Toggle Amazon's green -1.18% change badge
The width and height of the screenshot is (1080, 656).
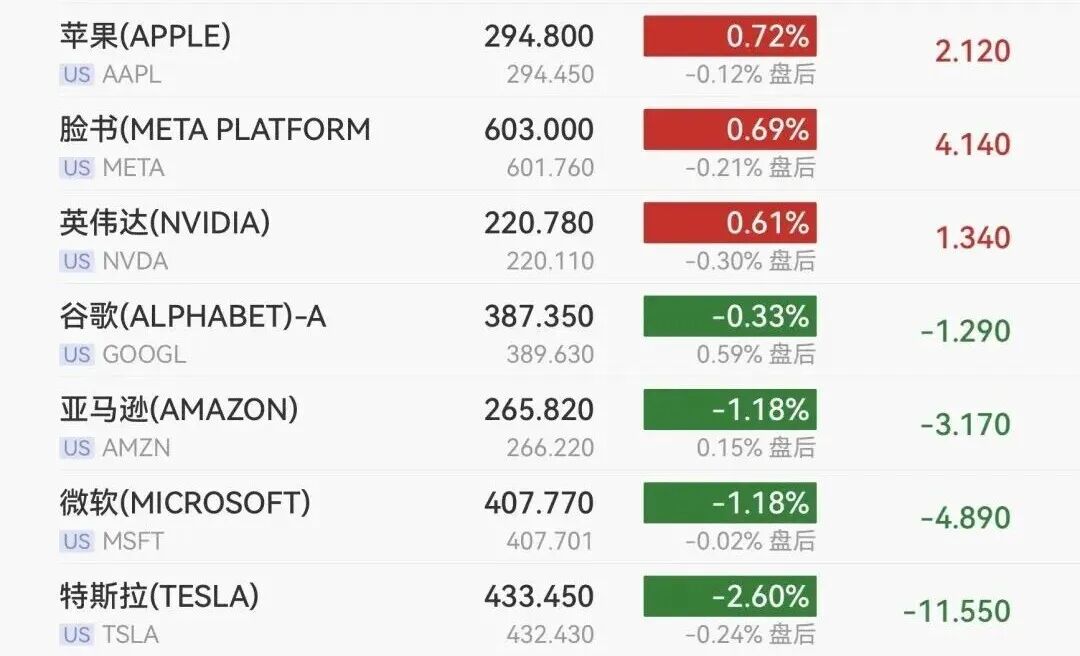coord(730,409)
